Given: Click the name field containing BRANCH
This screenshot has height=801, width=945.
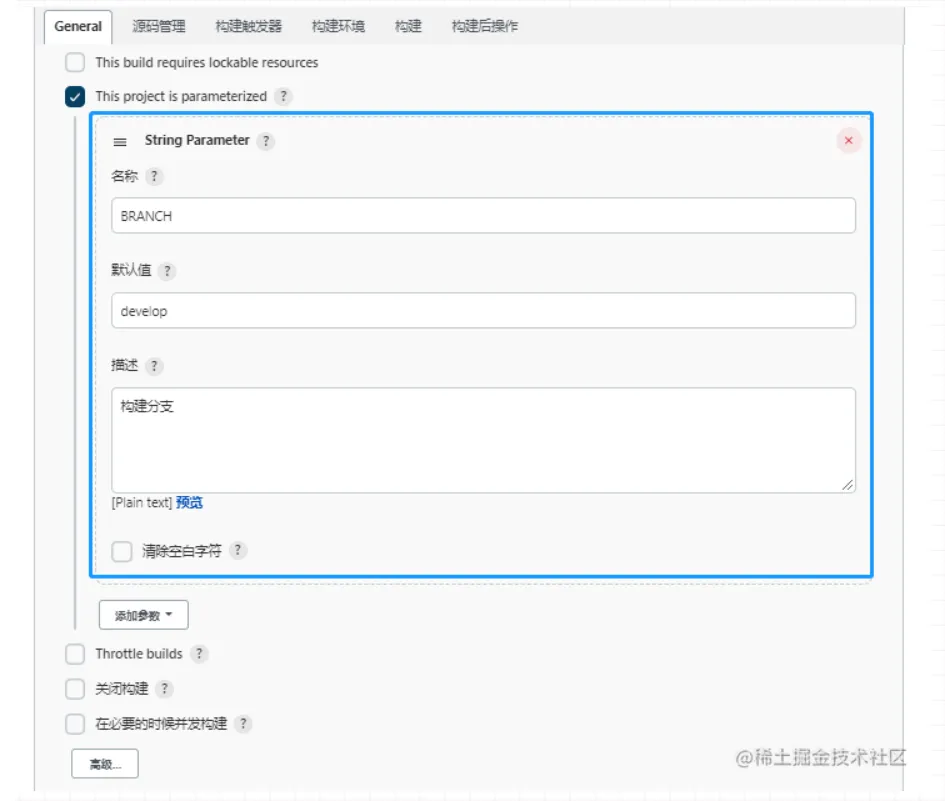Looking at the screenshot, I should (x=483, y=216).
